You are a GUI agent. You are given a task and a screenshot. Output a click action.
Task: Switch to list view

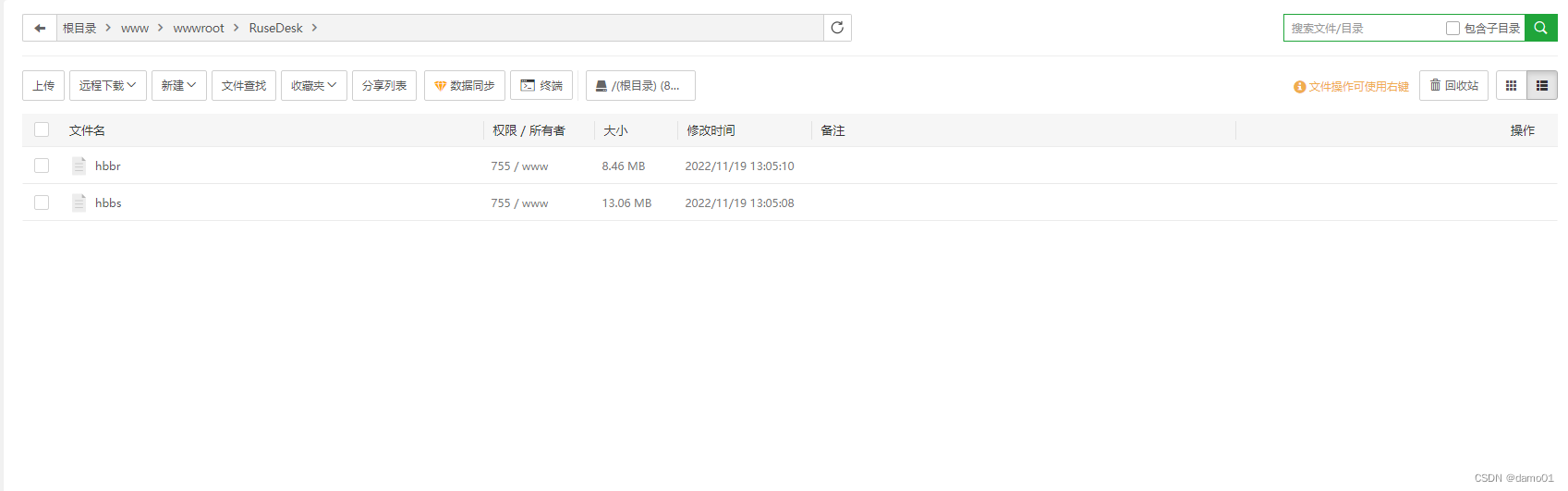coord(1542,85)
